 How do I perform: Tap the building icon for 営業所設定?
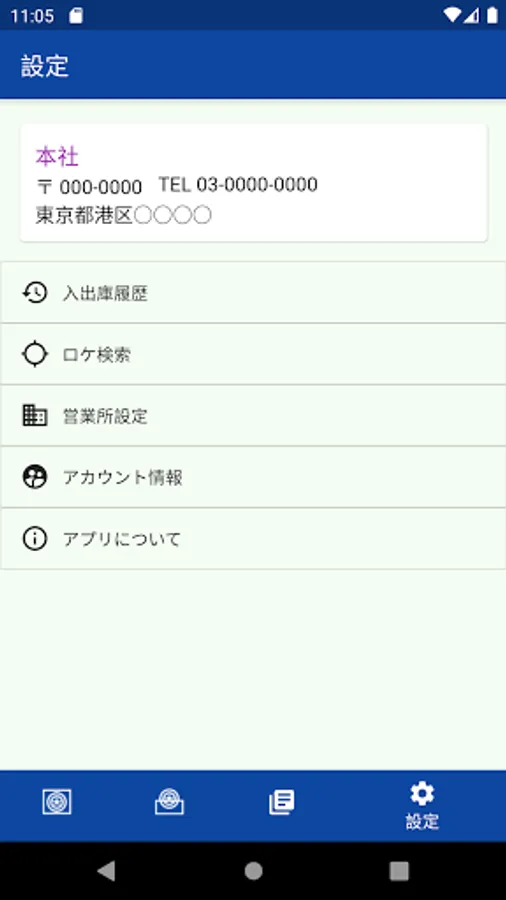click(34, 415)
